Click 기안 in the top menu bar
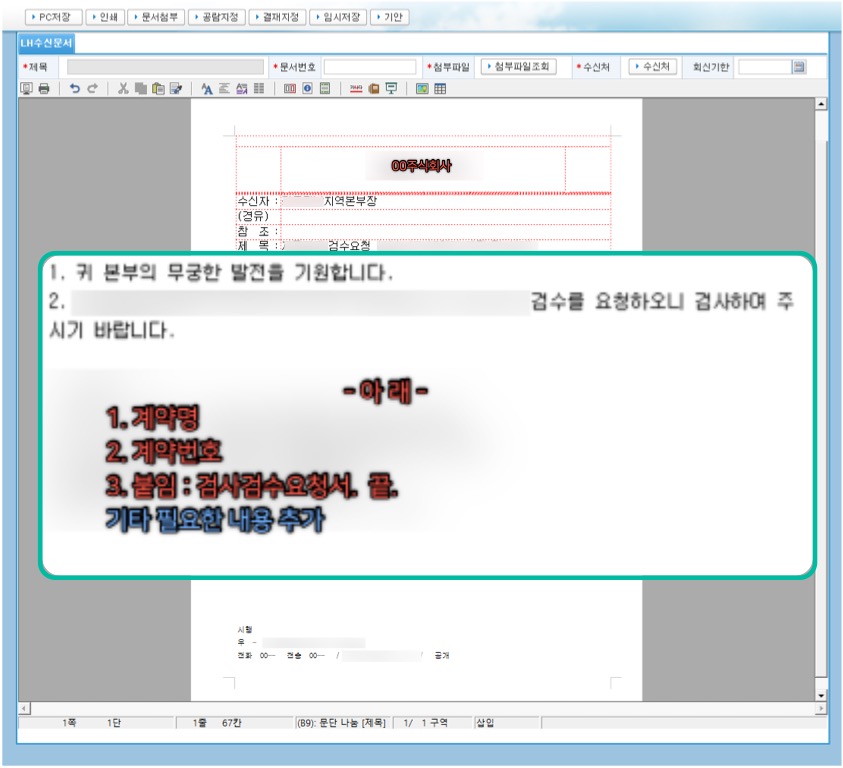The image size is (843, 768). click(390, 15)
